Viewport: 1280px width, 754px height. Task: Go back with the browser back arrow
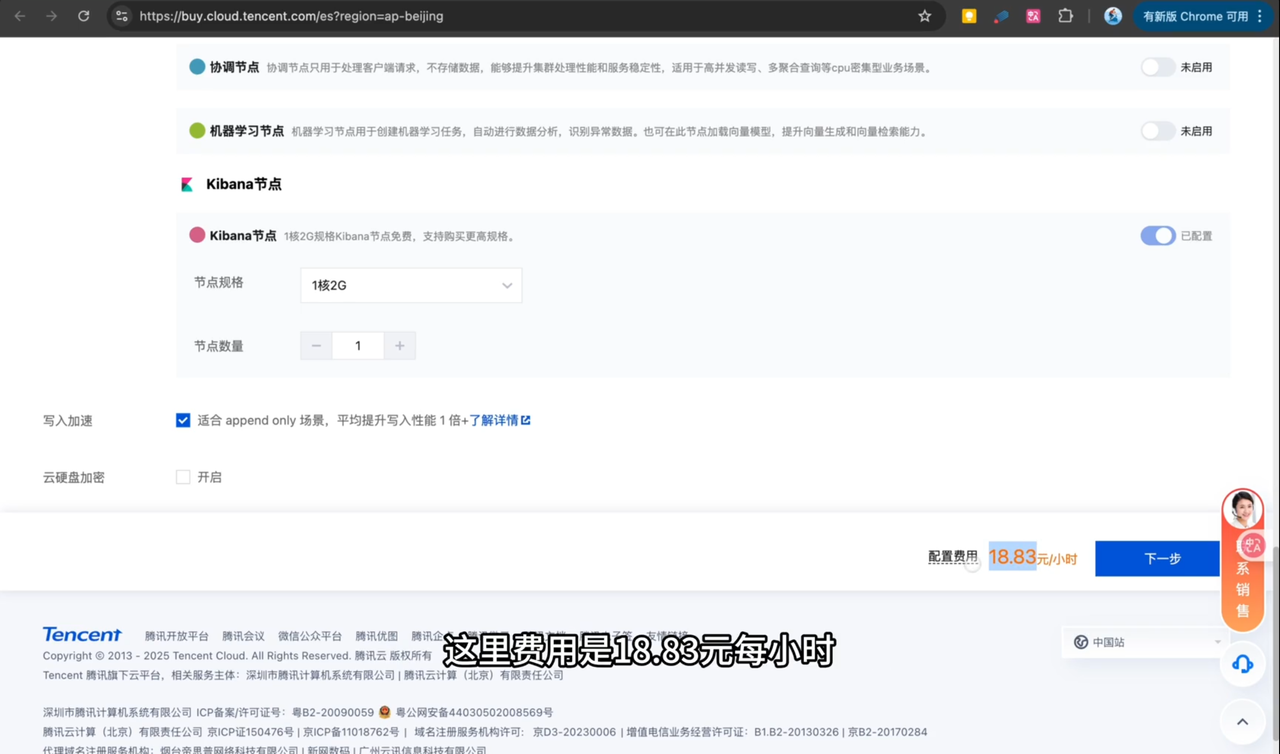(x=20, y=16)
